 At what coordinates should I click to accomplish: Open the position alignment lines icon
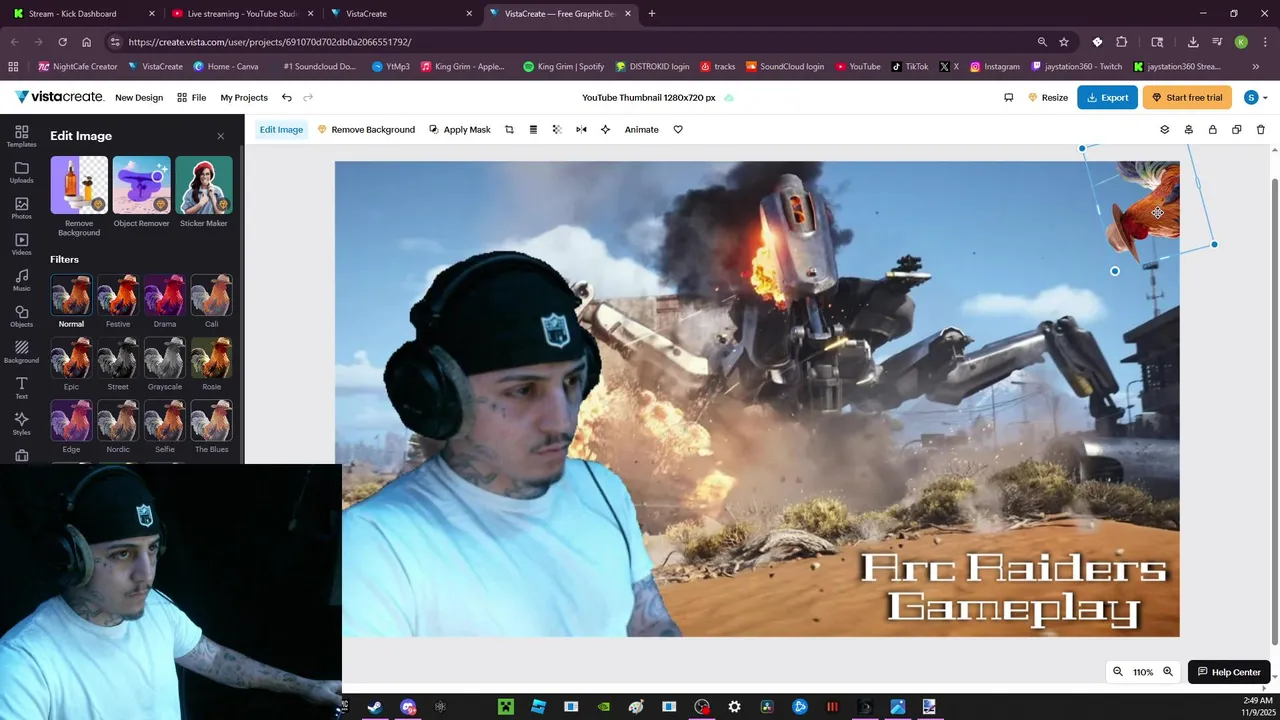point(533,129)
